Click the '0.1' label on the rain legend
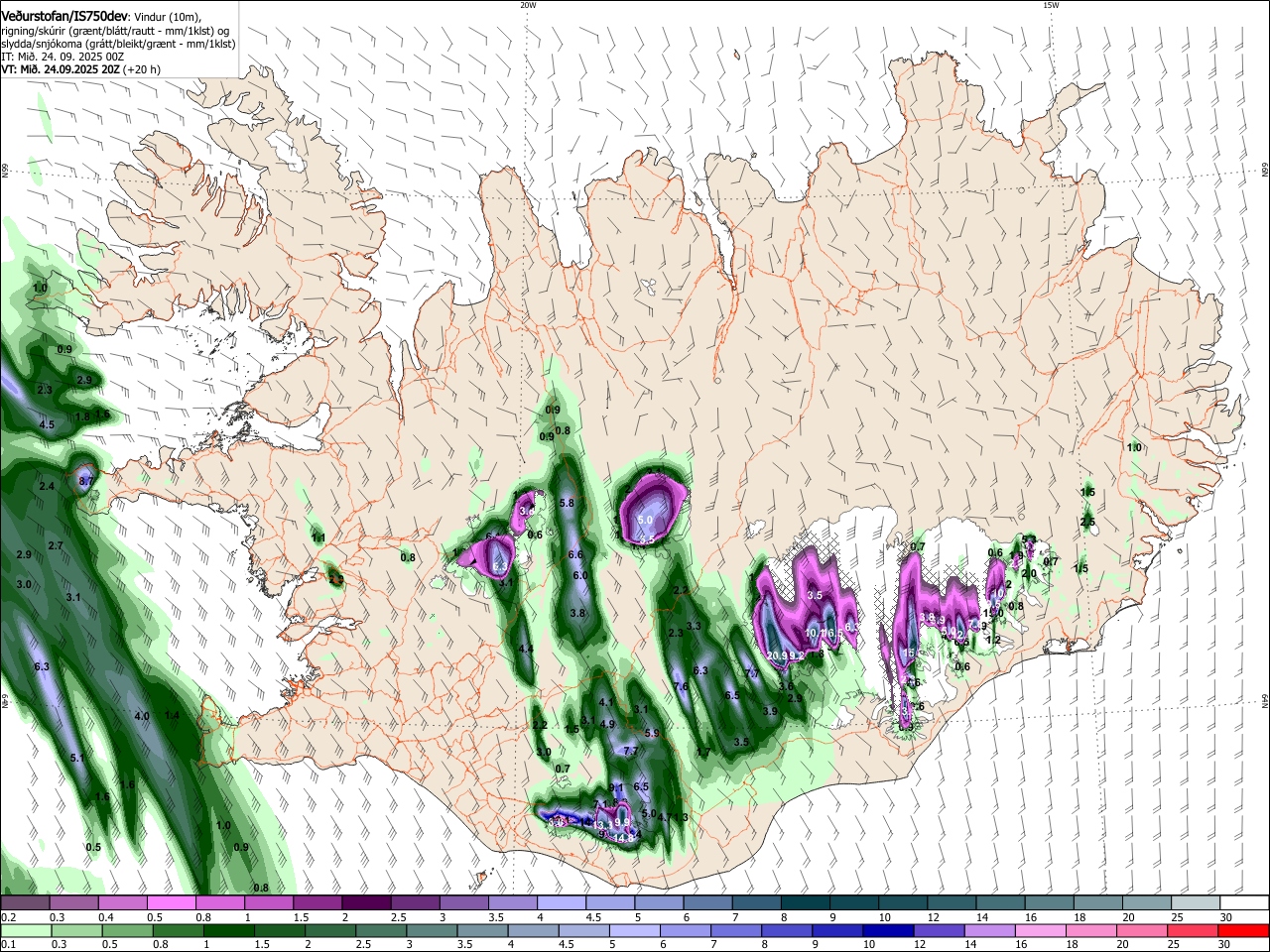 [x=7, y=943]
